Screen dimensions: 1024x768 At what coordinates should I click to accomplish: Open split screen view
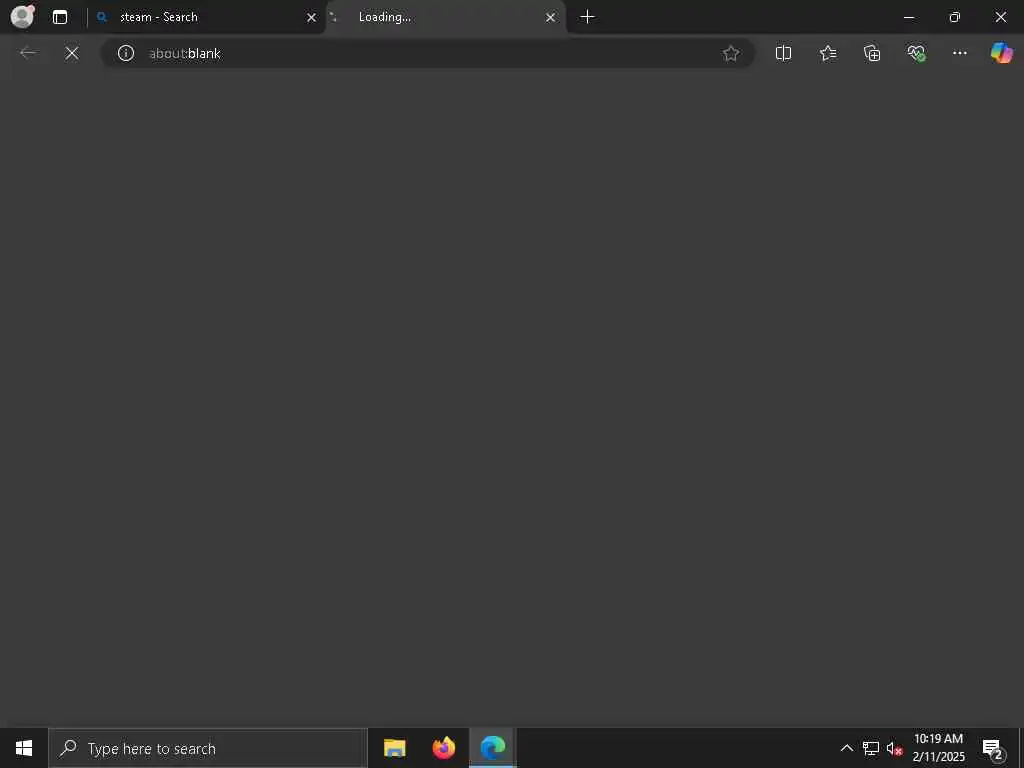click(x=783, y=53)
